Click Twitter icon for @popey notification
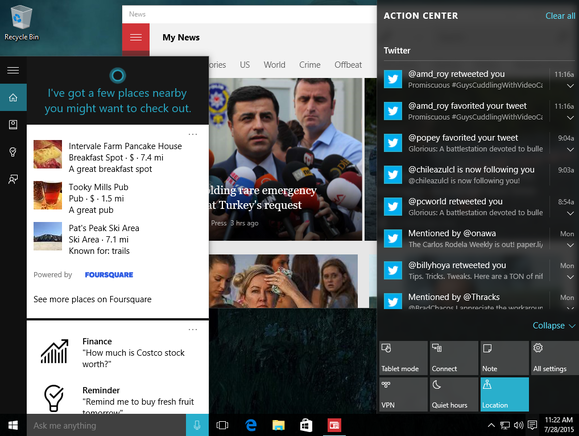Viewport: 579px width, 436px height. point(393,143)
